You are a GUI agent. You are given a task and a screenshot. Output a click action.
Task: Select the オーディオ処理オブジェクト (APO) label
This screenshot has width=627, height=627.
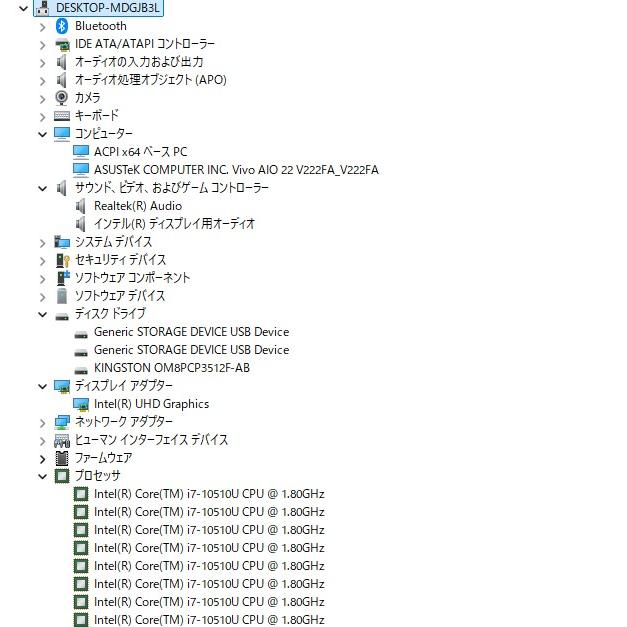click(151, 80)
